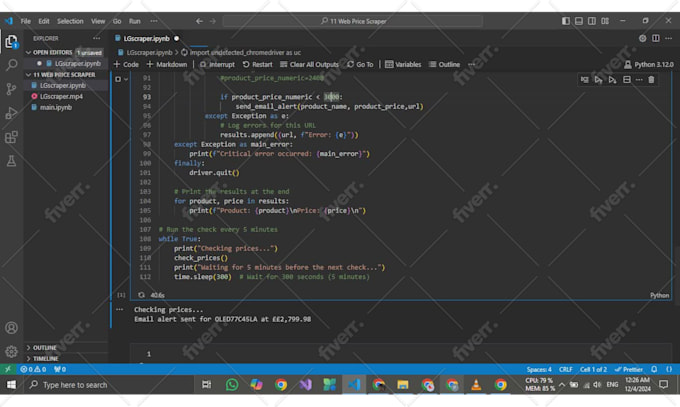The width and height of the screenshot is (680, 407).
Task: Open Run and Debug view
Action: pos(11,112)
